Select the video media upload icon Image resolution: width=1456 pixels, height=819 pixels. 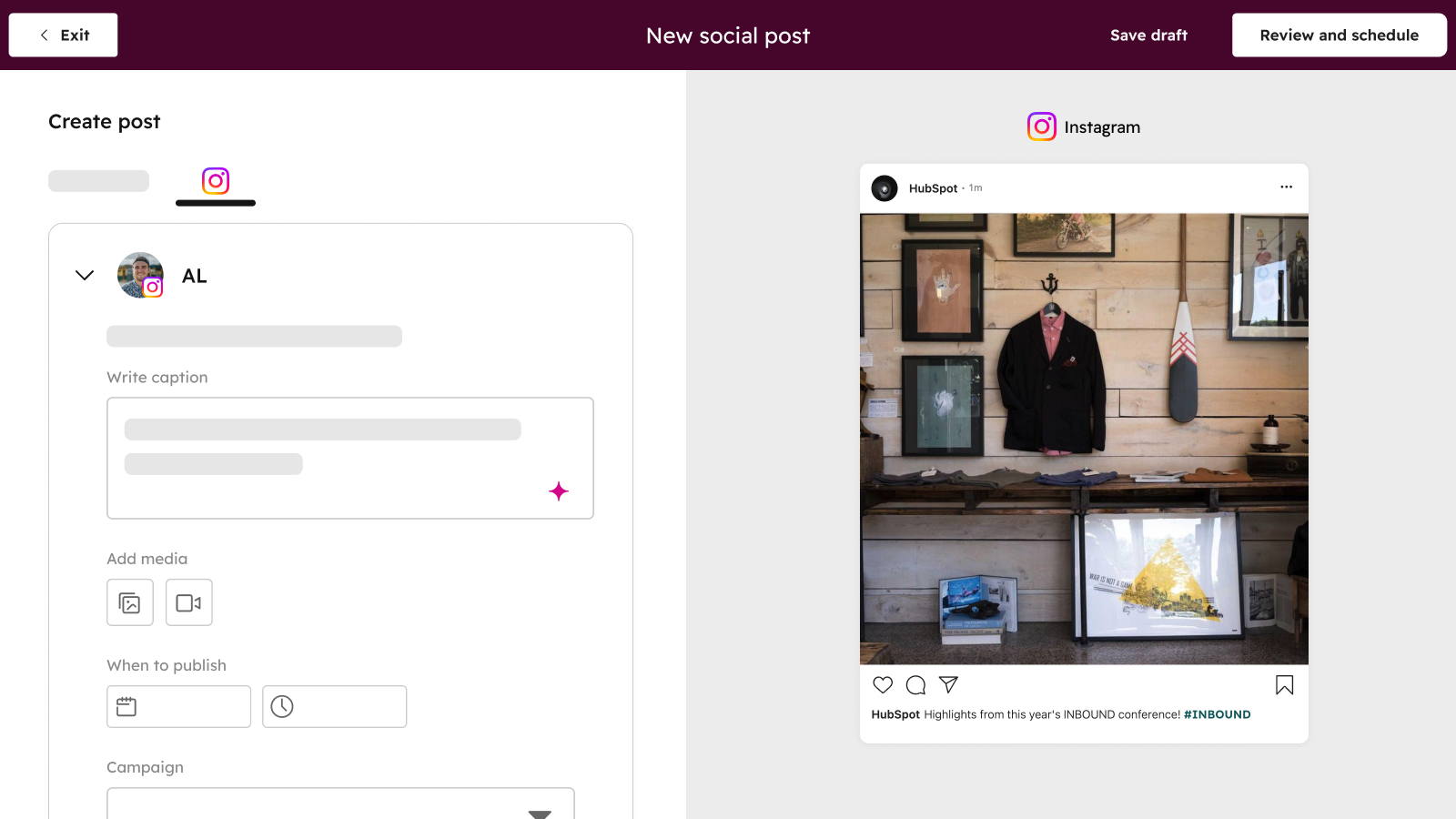click(188, 602)
